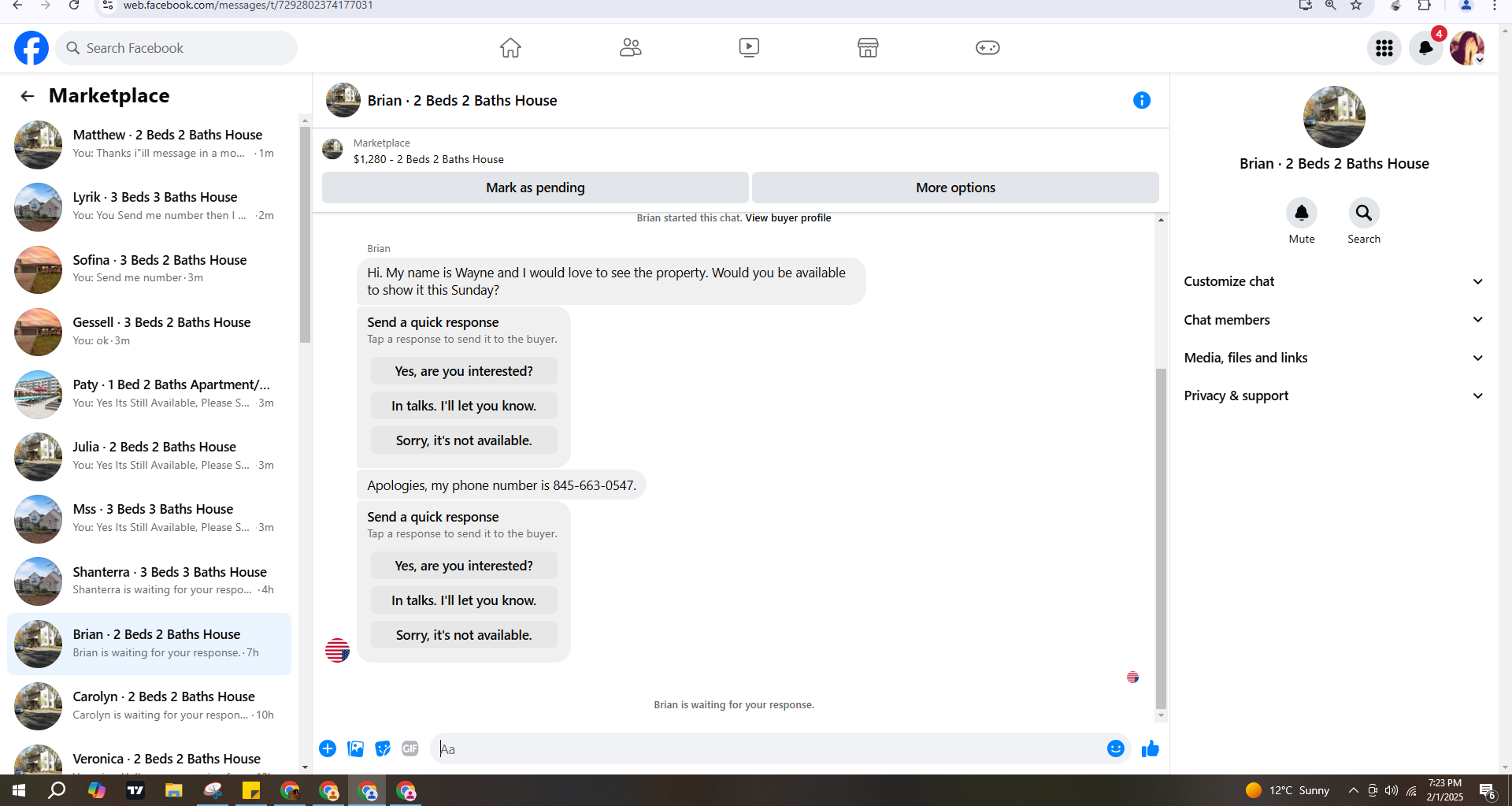
Task: Click the chat messages scrollbar thumb
Action: point(1161,538)
